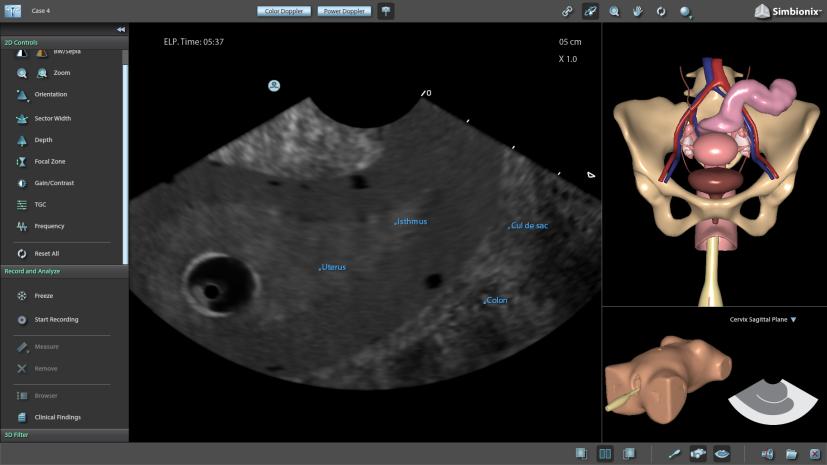Select the Sector Width control
The width and height of the screenshot is (827, 465).
click(52, 118)
